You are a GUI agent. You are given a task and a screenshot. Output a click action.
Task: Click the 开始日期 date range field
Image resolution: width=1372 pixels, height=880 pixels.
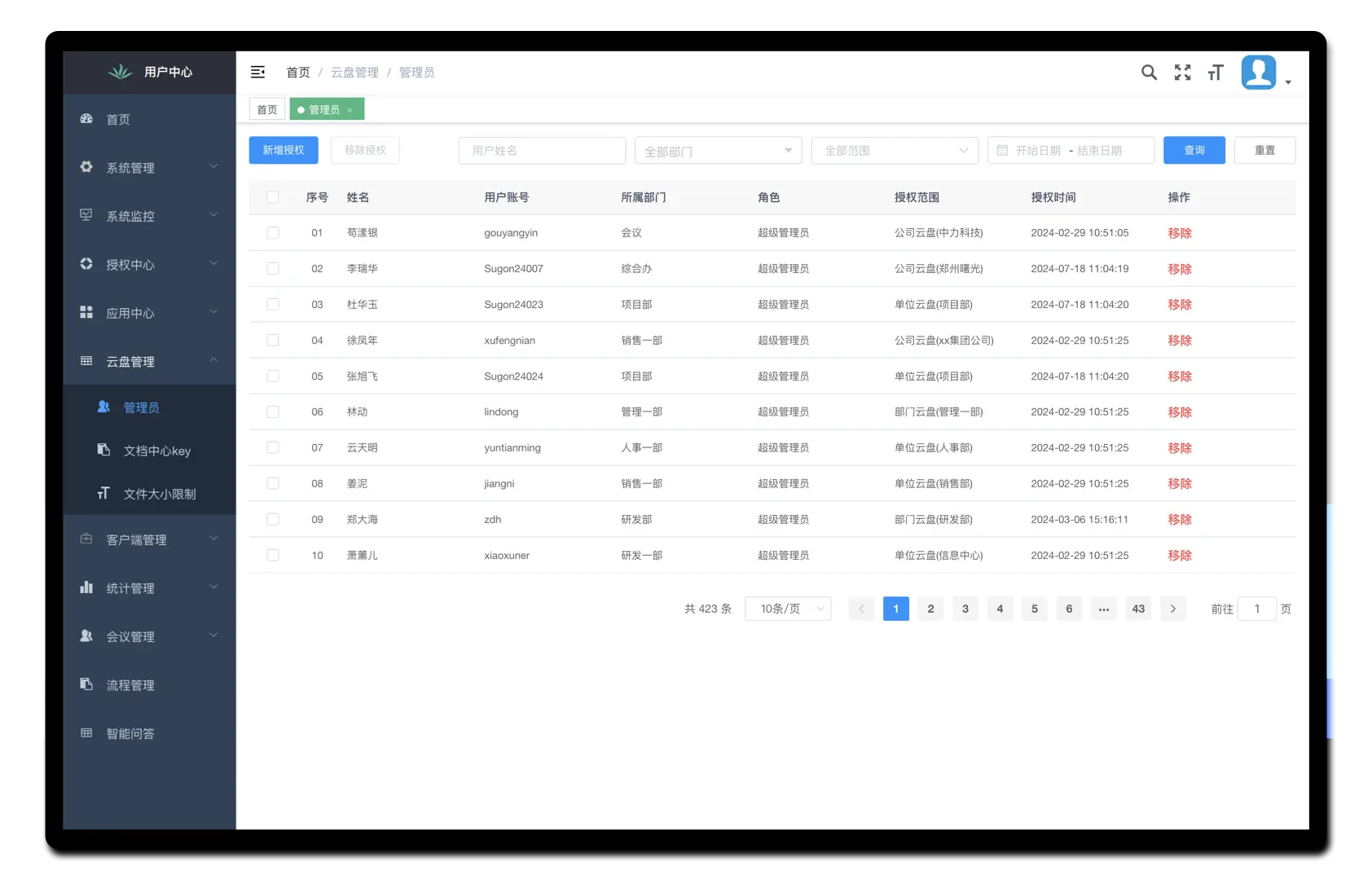pos(1071,150)
